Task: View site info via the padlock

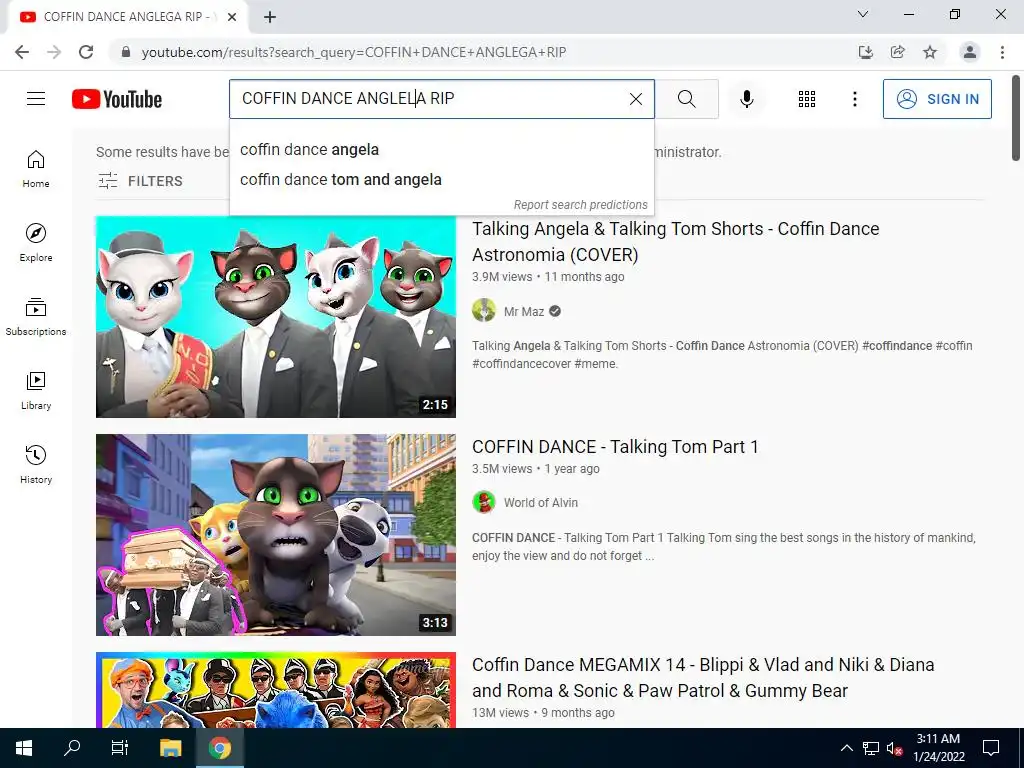Action: [126, 52]
